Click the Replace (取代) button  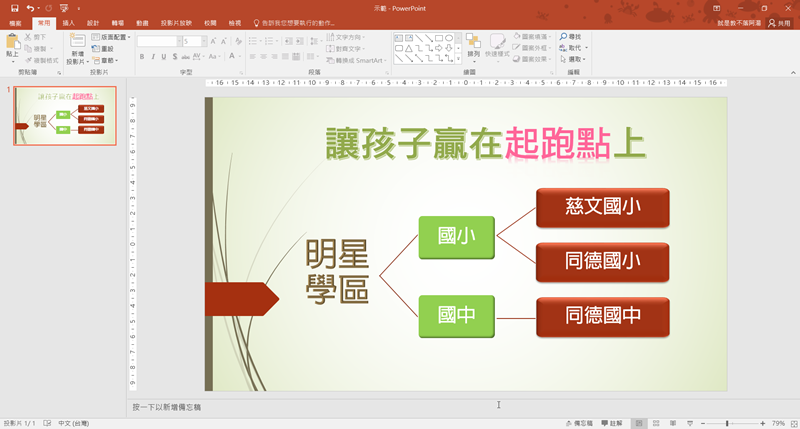[x=573, y=48]
